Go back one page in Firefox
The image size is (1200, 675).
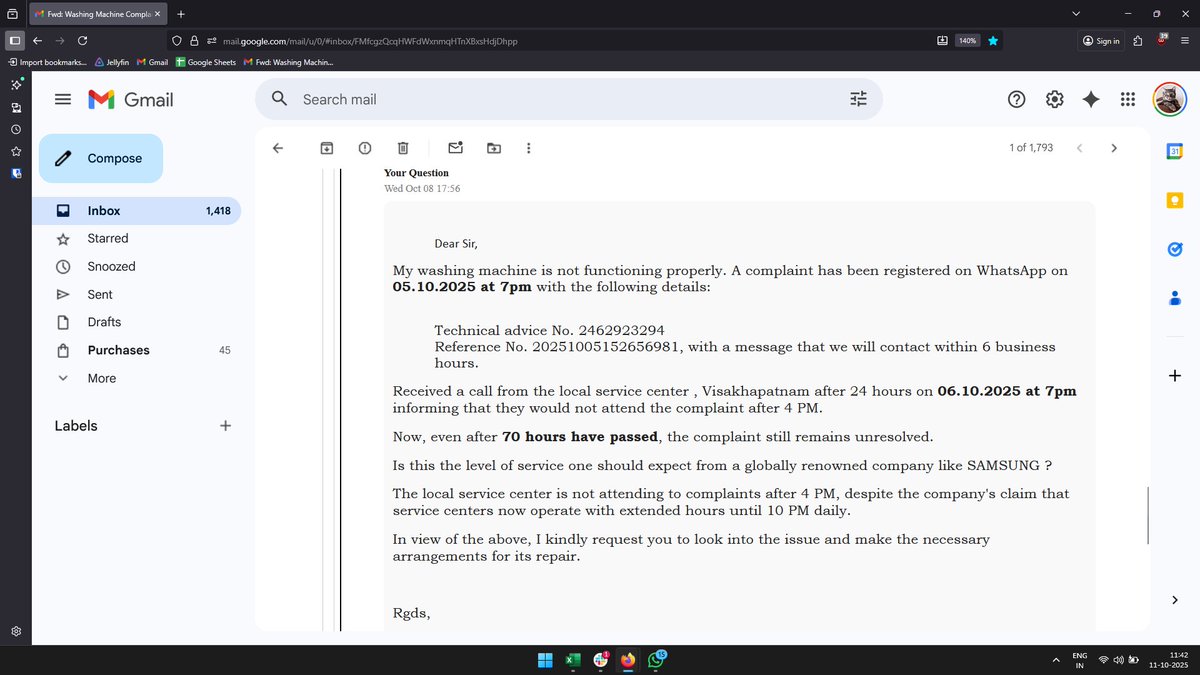[x=37, y=41]
